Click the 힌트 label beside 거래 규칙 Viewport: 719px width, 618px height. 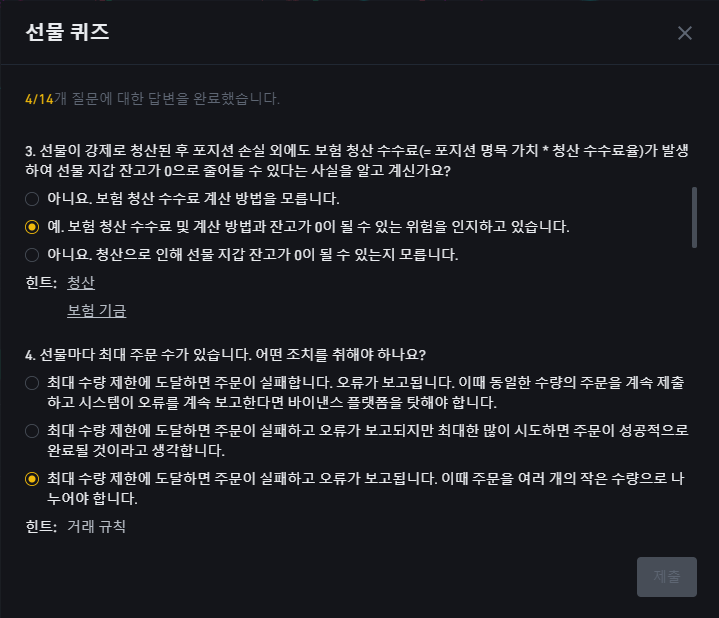[x=41, y=526]
